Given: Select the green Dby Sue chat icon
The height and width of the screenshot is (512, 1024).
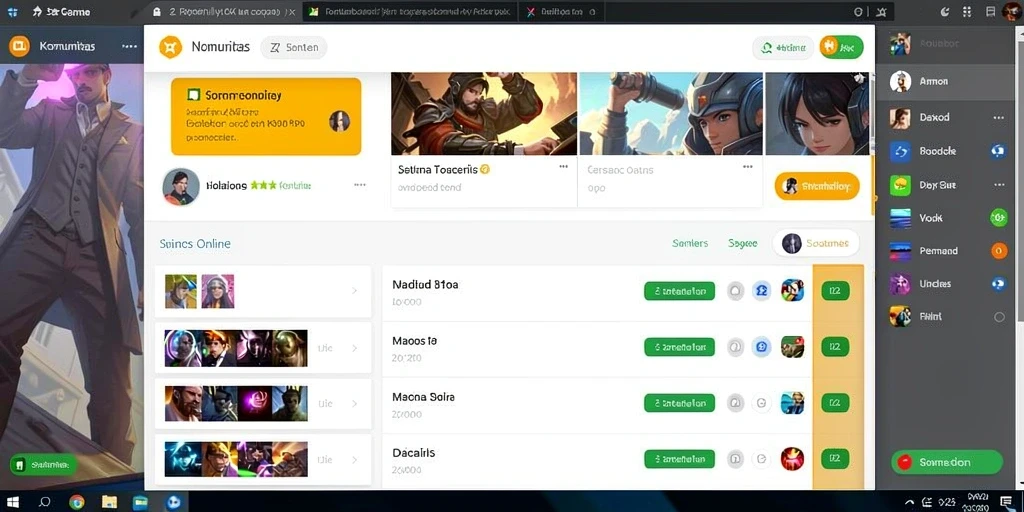Looking at the screenshot, I should (x=900, y=185).
